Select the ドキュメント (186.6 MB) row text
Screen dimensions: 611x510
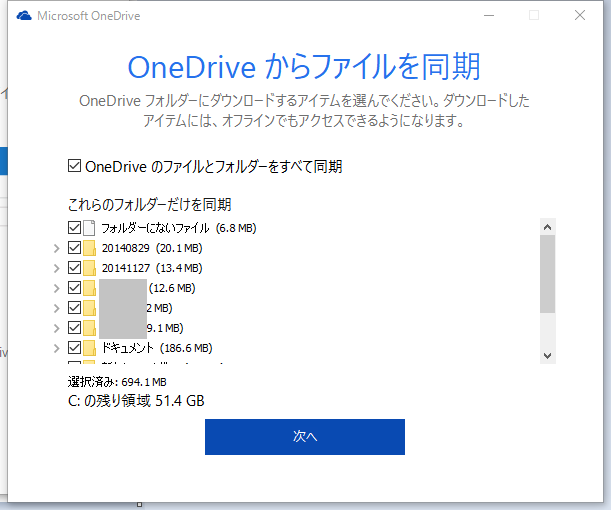(x=157, y=348)
